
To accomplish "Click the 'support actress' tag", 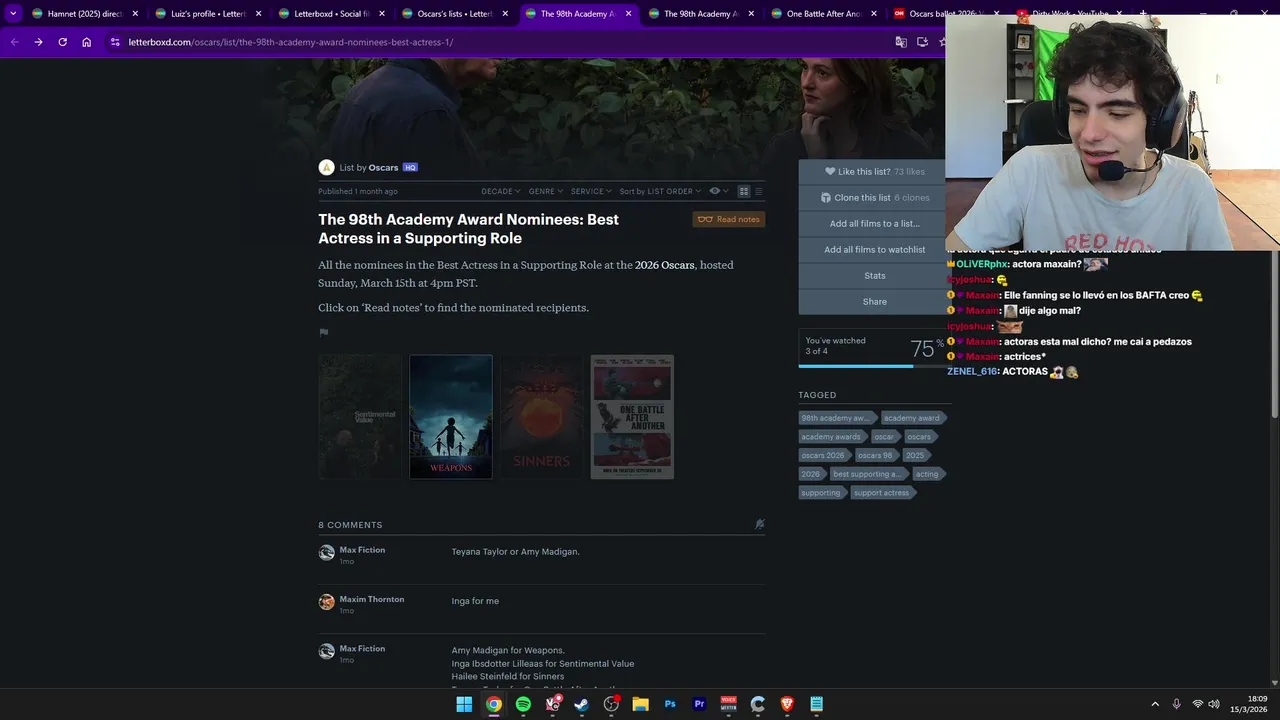I will pyautogui.click(x=882, y=492).
